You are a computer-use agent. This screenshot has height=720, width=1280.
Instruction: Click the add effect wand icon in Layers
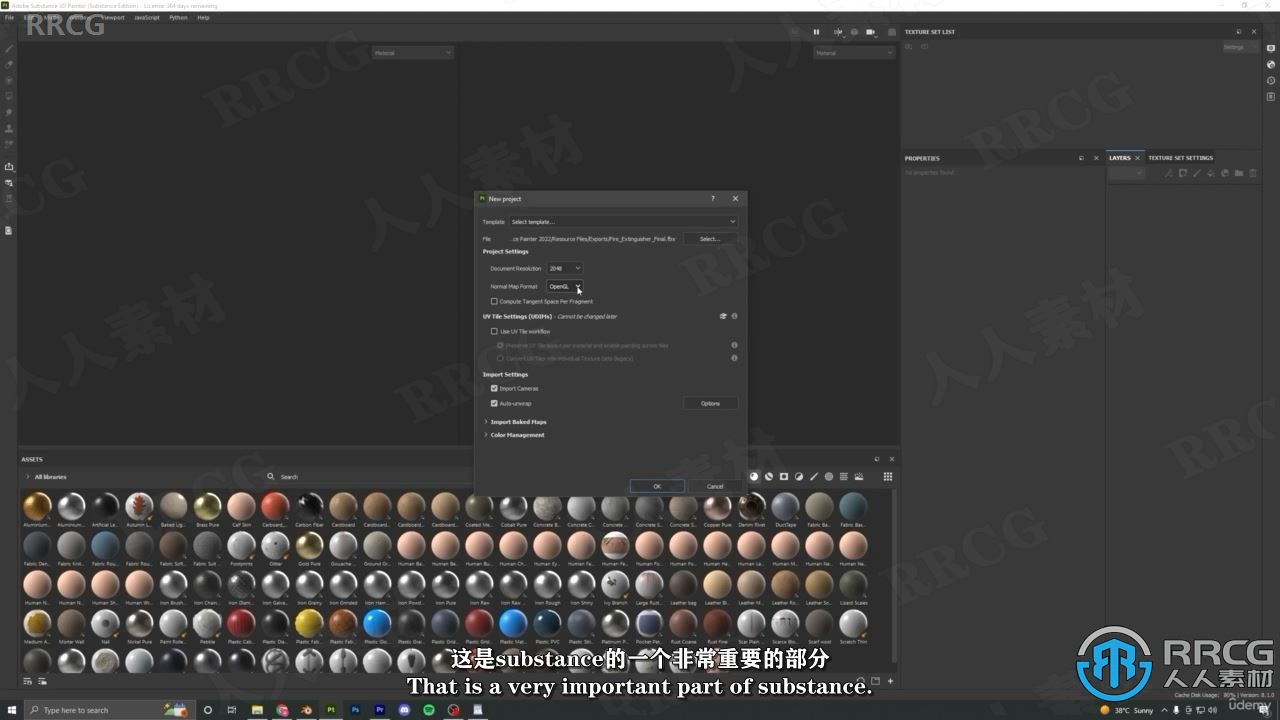(x=1168, y=173)
